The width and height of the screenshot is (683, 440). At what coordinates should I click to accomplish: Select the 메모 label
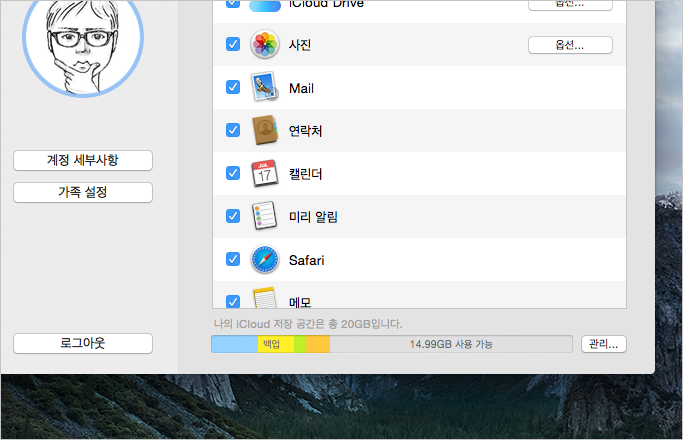[x=300, y=302]
